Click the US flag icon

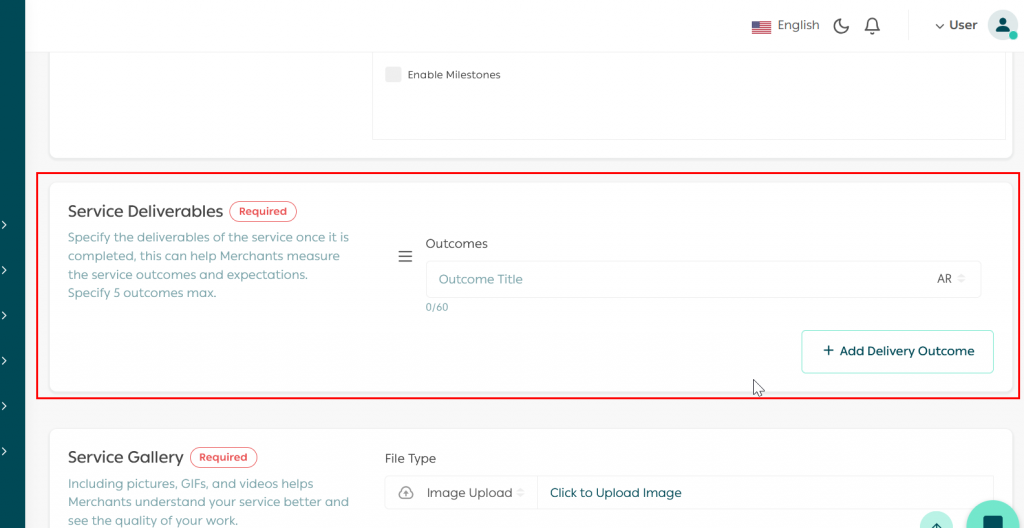pyautogui.click(x=761, y=27)
